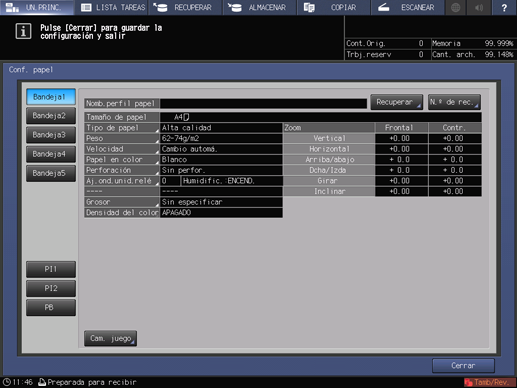Click Horizontal zoom row label

[x=329, y=149]
